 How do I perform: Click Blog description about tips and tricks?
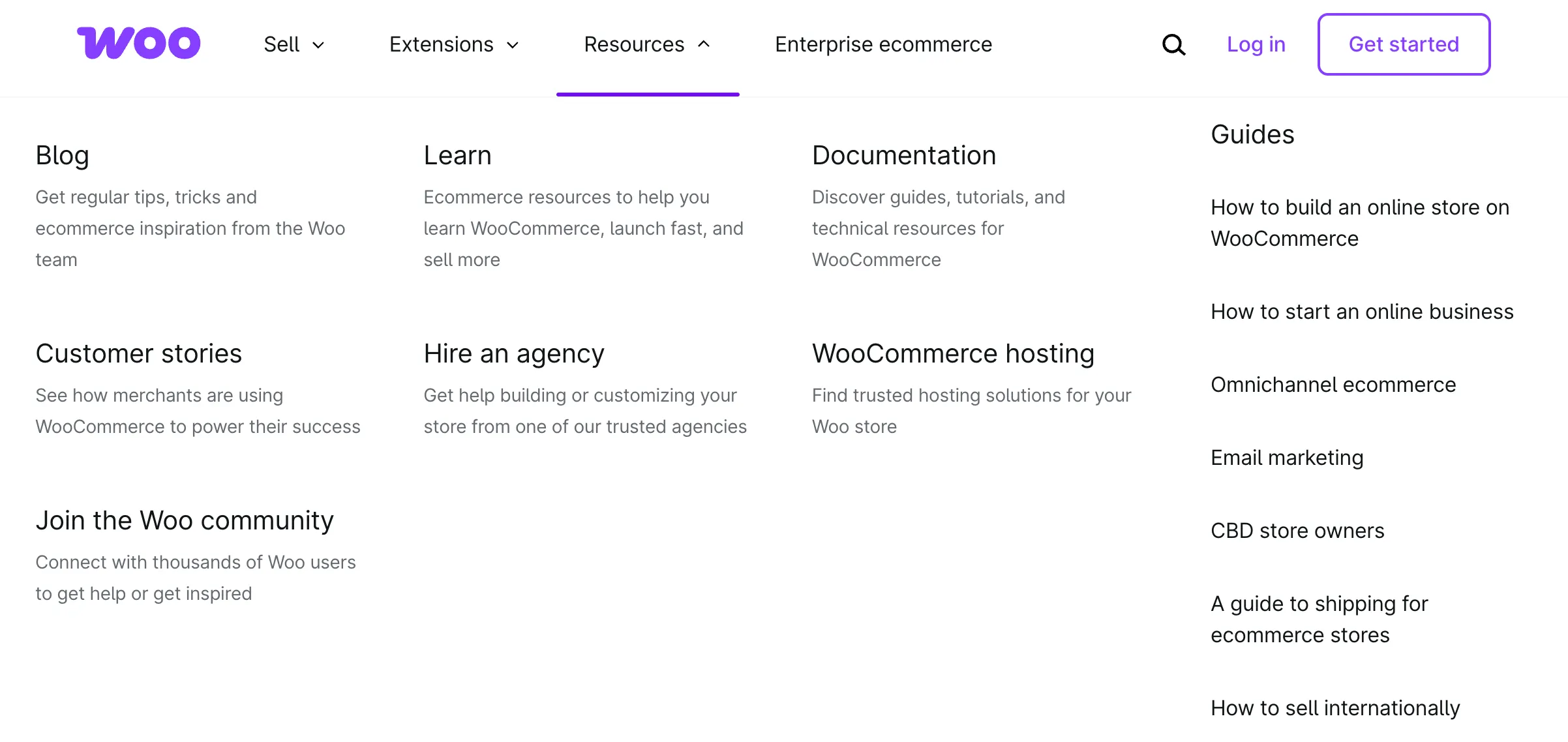pos(190,228)
